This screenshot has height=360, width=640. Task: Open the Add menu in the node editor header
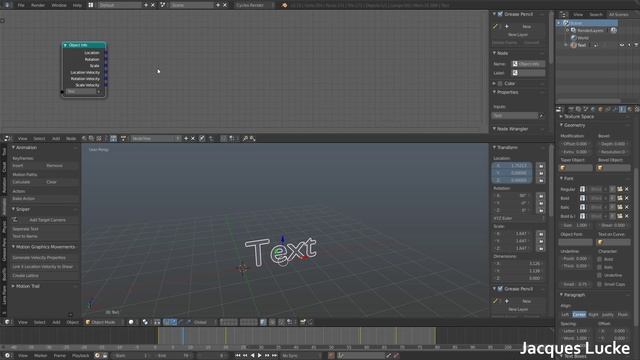[x=56, y=139]
